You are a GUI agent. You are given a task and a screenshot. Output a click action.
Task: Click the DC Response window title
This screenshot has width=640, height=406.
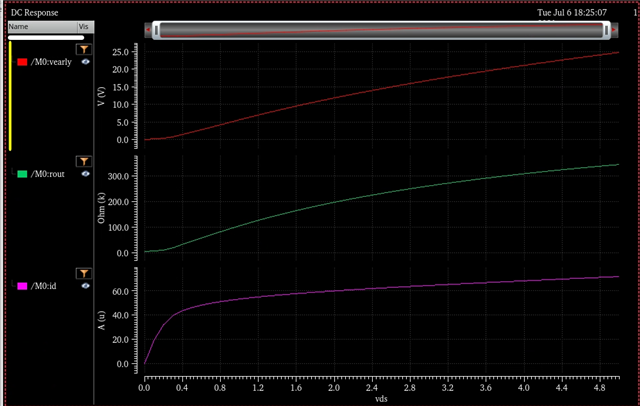(x=34, y=13)
